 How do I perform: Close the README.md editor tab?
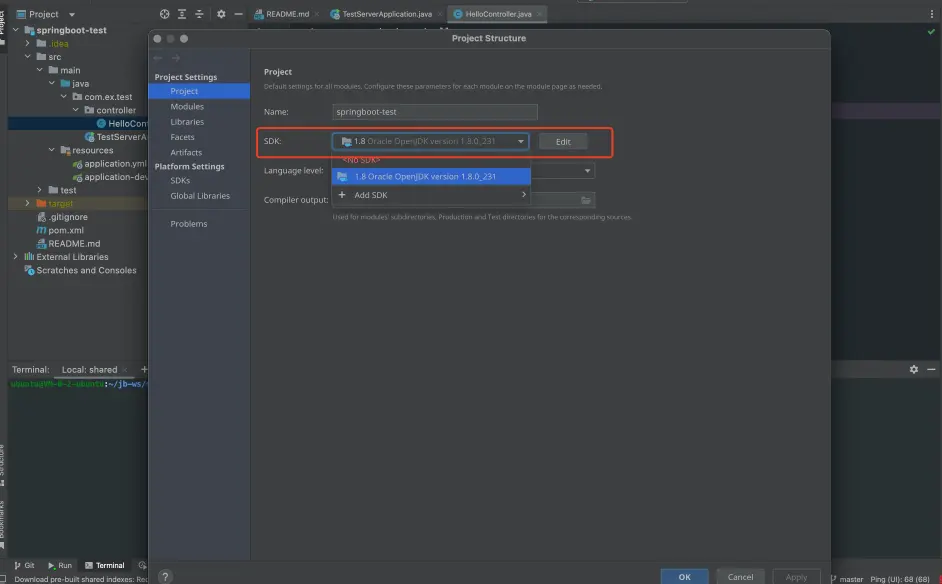[x=317, y=14]
